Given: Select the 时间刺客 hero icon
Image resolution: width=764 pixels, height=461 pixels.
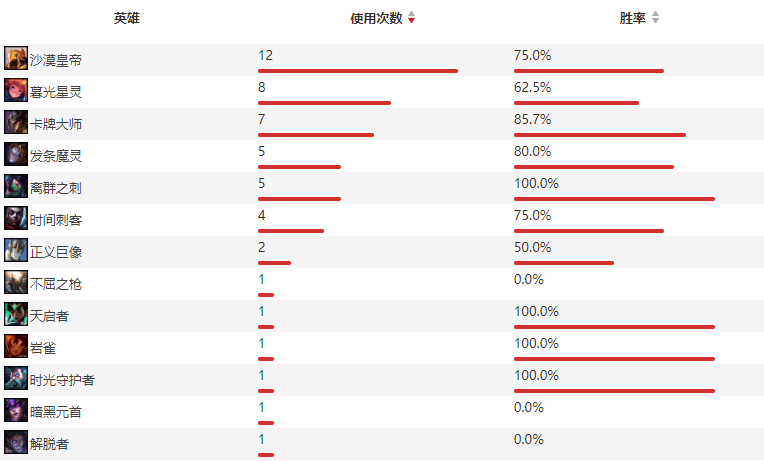Looking at the screenshot, I should [16, 218].
